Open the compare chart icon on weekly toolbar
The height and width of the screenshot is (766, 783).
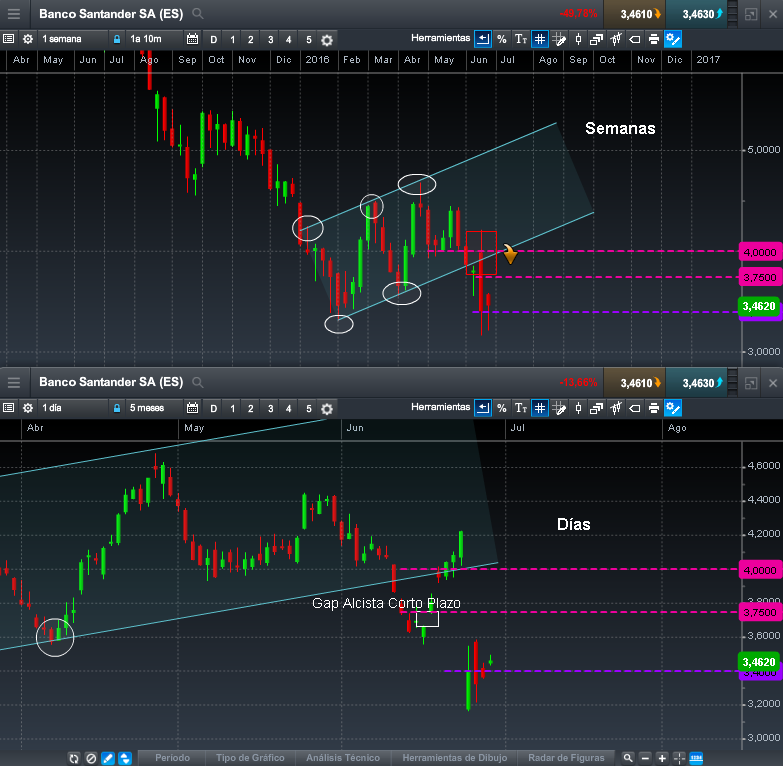pos(616,39)
